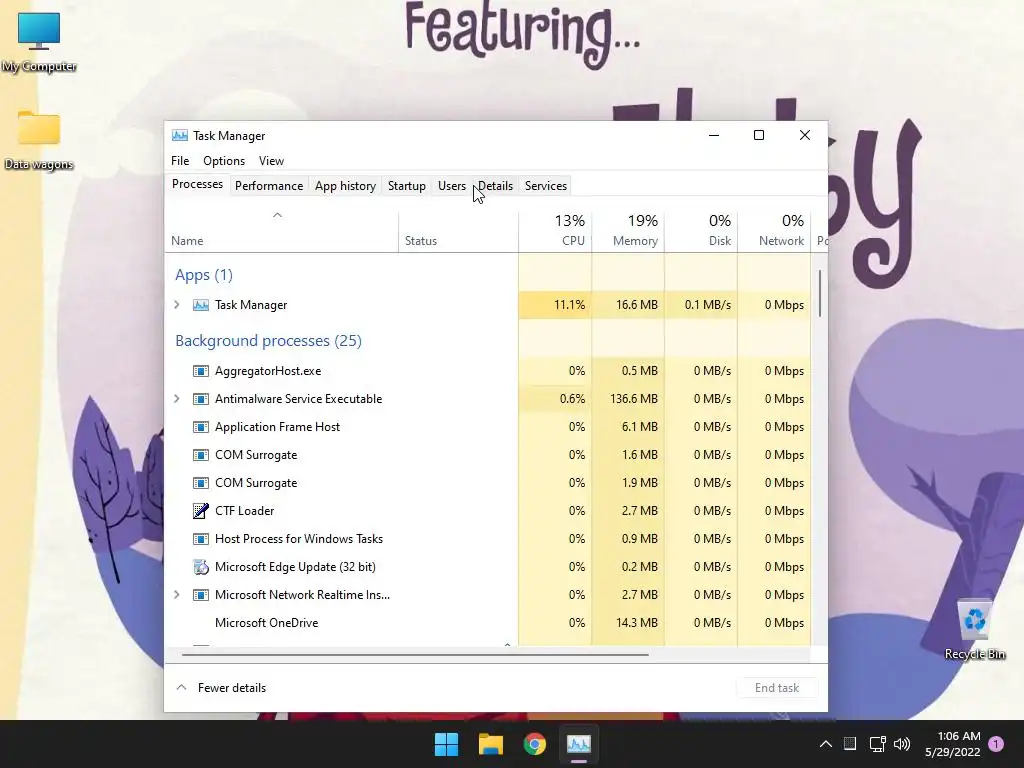The height and width of the screenshot is (768, 1024).
Task: Click Background processes (25) heading
Action: coord(268,341)
